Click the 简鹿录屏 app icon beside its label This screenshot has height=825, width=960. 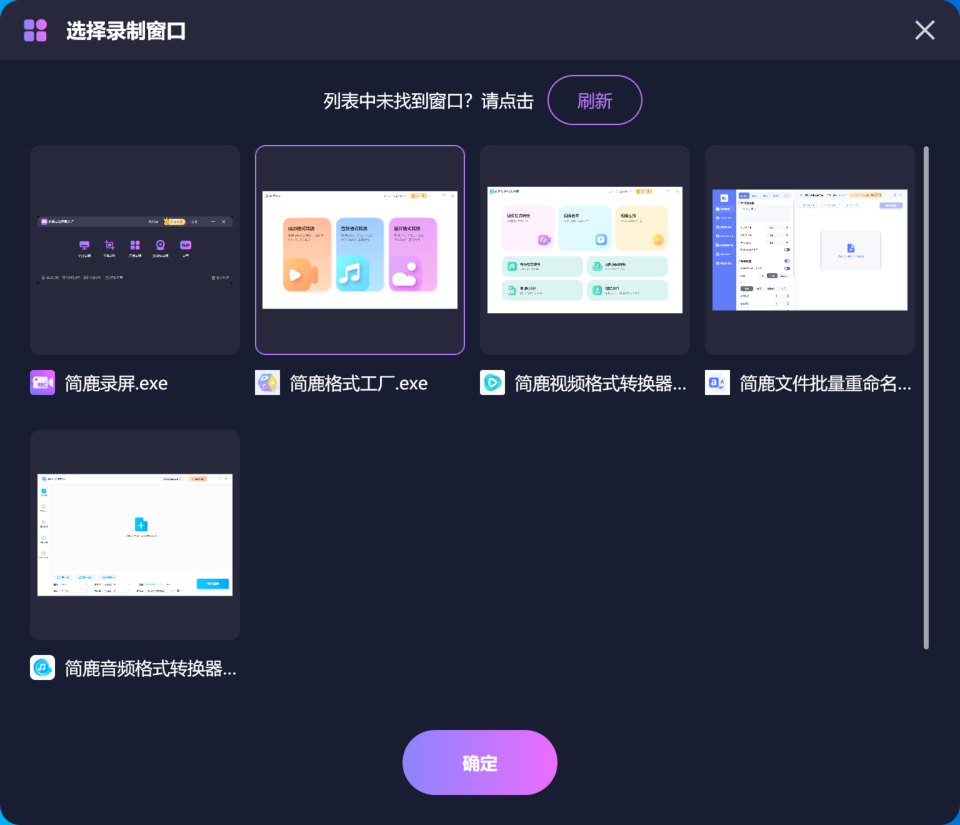[41, 382]
